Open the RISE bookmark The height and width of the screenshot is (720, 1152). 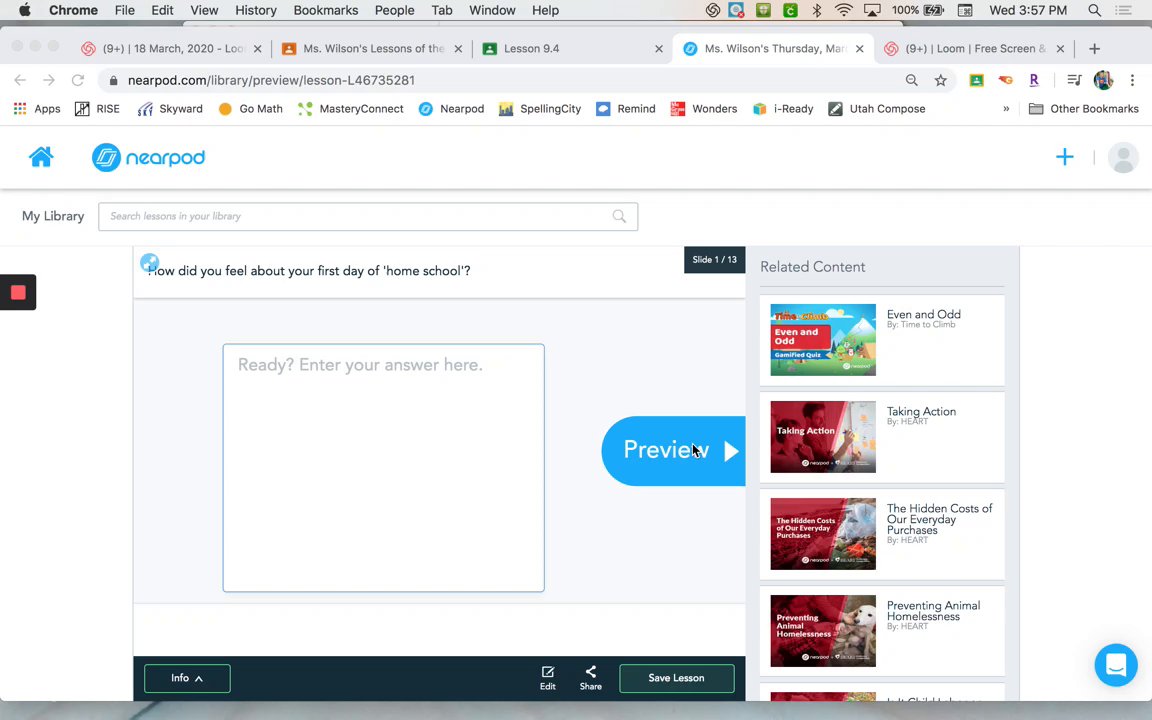click(x=98, y=109)
